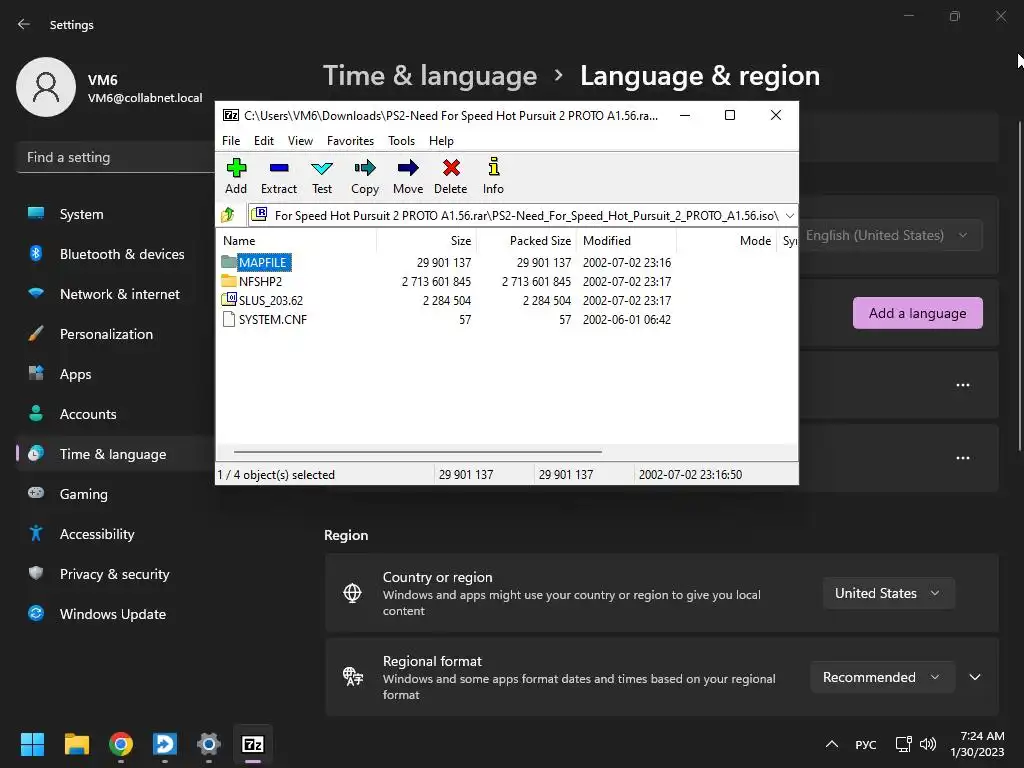Navigate to Time & language breadcrumb
The width and height of the screenshot is (1024, 768).
click(430, 76)
